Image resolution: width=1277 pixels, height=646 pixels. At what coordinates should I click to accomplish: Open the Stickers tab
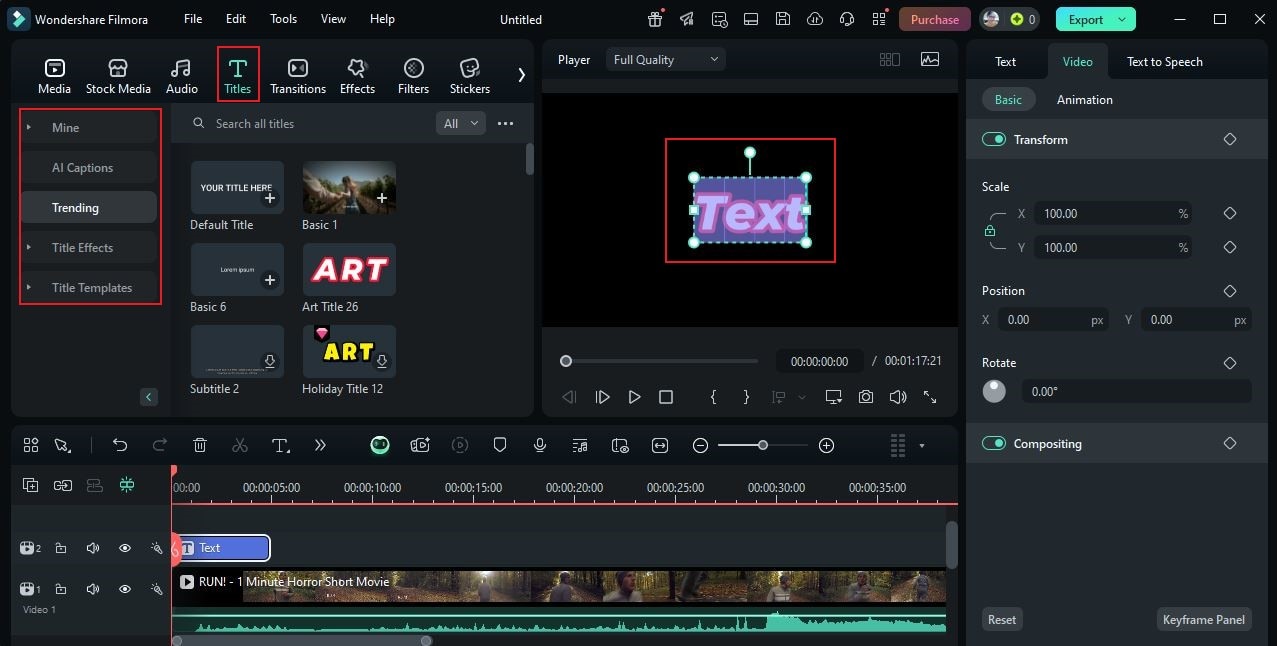tap(470, 76)
